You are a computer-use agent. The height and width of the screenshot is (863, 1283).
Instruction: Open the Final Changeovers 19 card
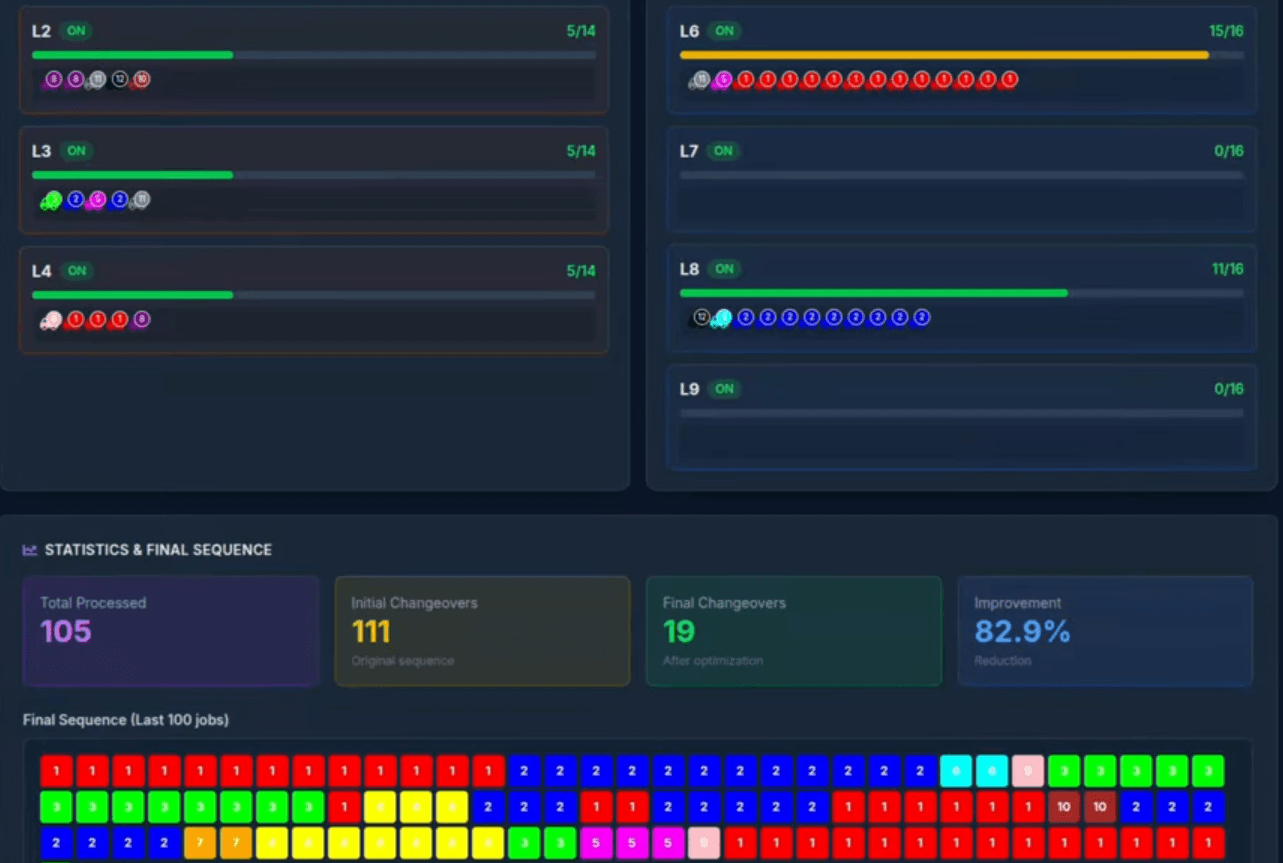pyautogui.click(x=794, y=631)
